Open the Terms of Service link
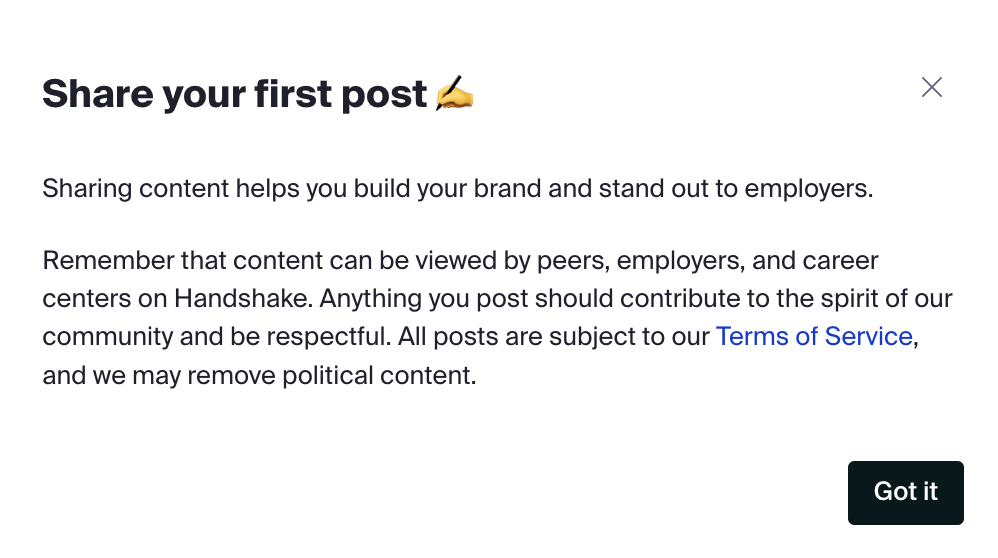The height and width of the screenshot is (558, 998). tap(814, 336)
